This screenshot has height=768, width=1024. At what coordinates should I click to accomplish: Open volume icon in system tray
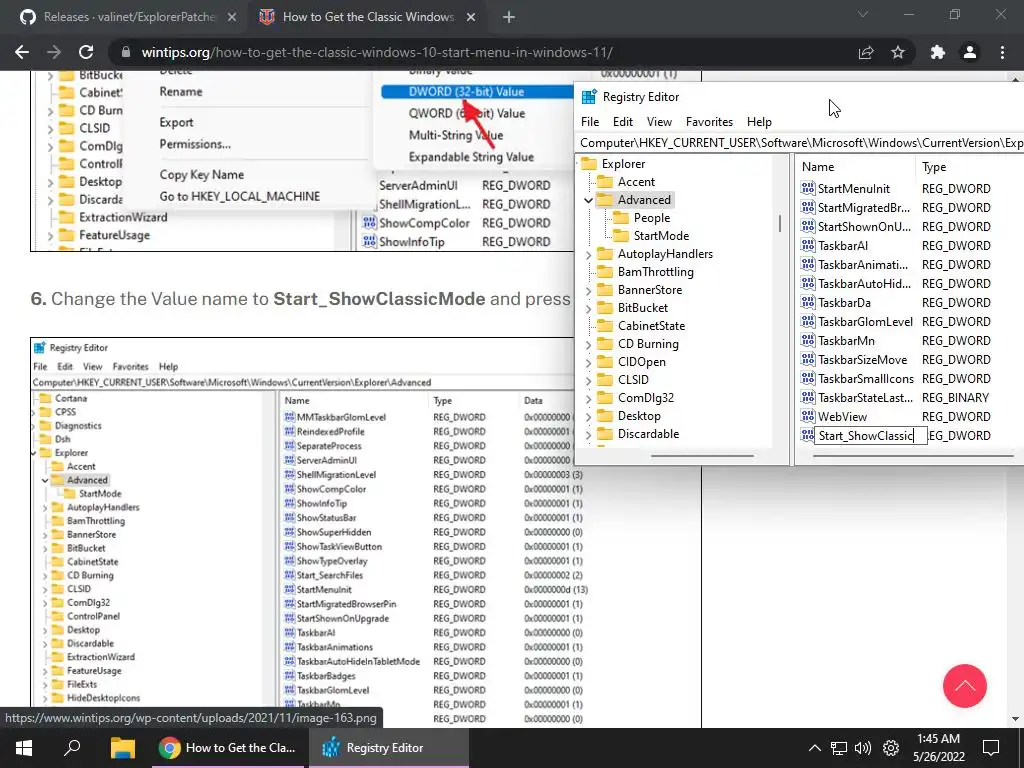[863, 748]
